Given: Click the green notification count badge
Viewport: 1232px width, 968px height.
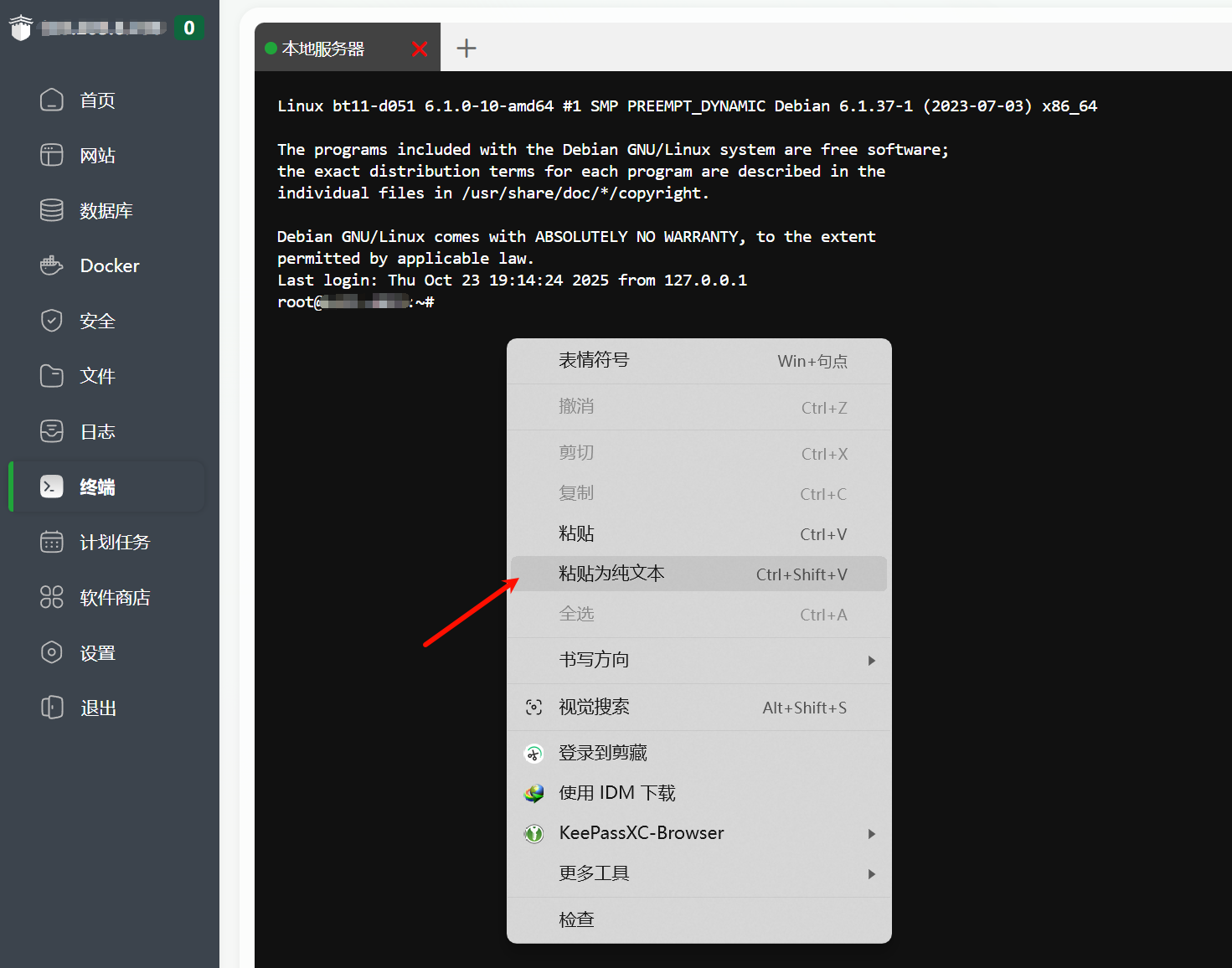Looking at the screenshot, I should coord(188,28).
